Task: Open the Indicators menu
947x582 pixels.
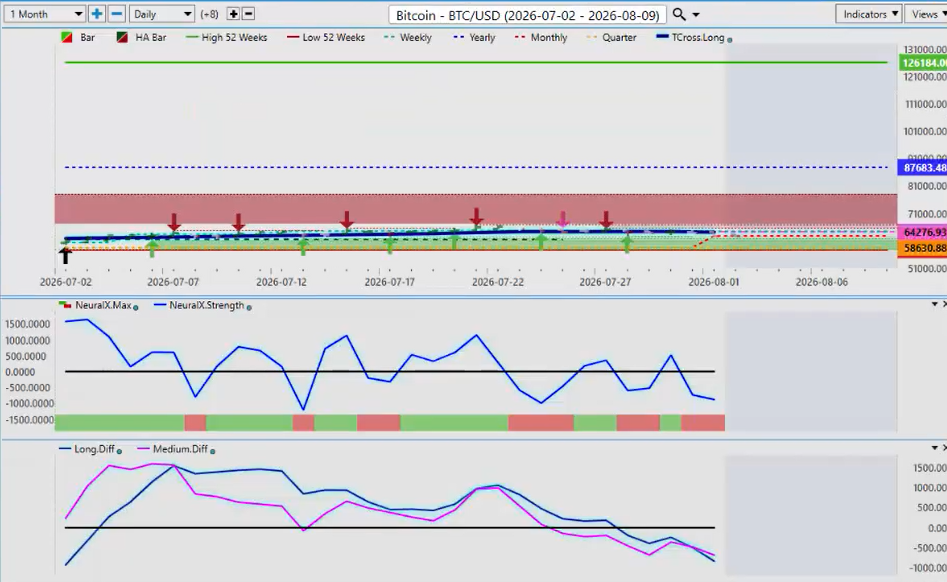Action: coord(868,14)
